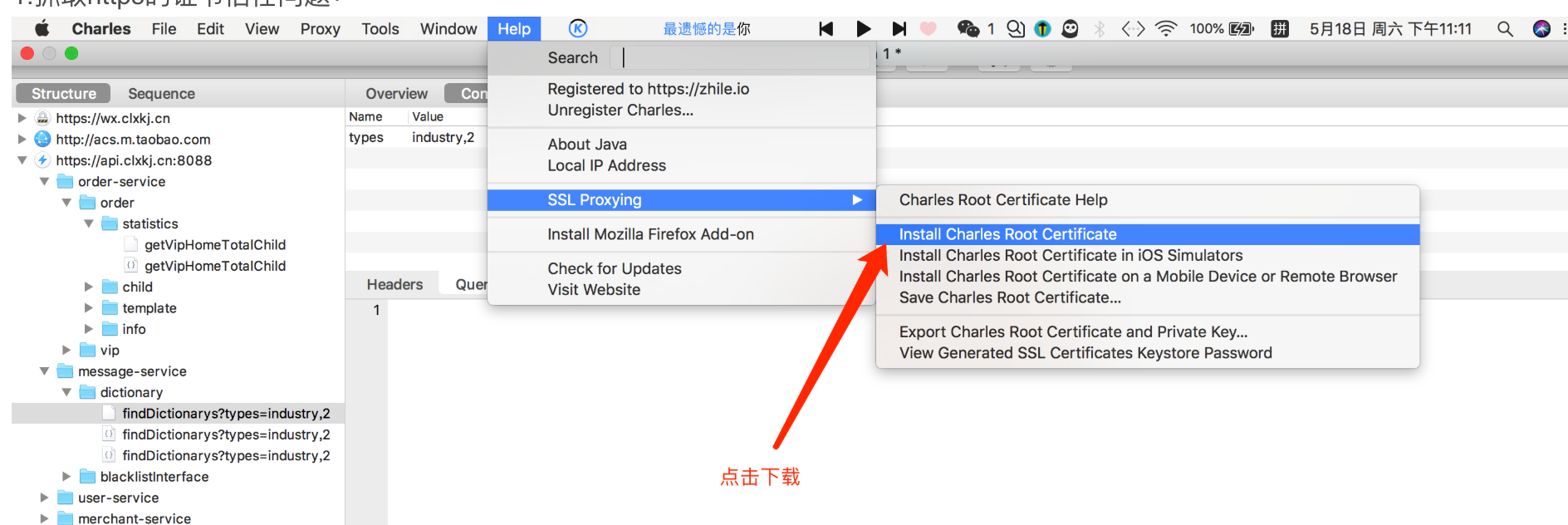Click the globe icon for acs.m.taobao.com

coord(42,139)
